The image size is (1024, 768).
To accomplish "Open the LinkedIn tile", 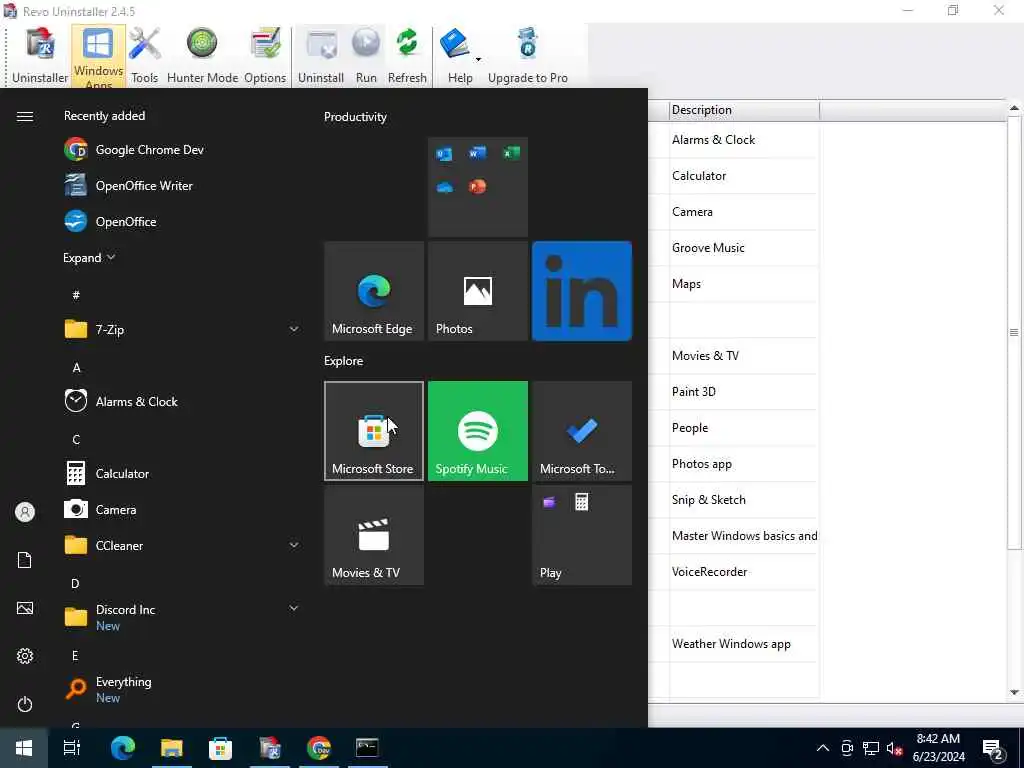I will (582, 291).
